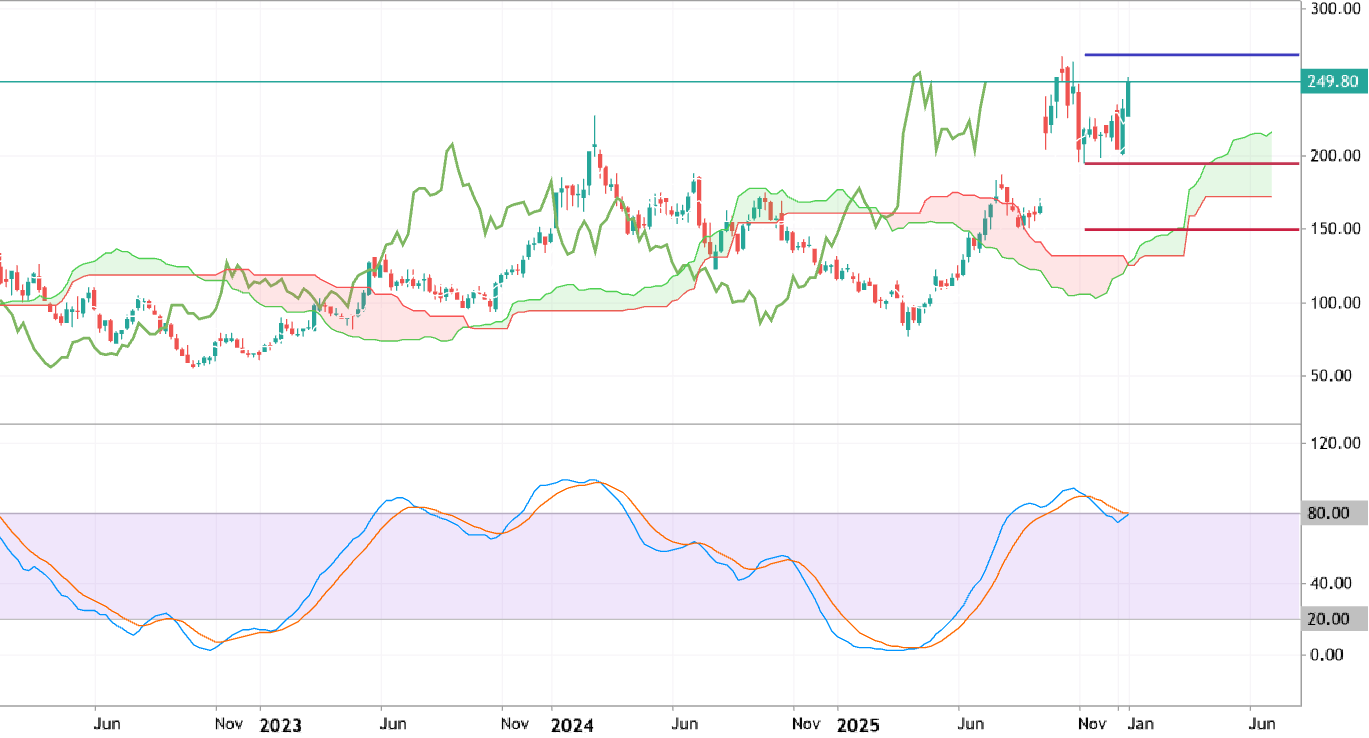Click the Jun label at far right
This screenshot has height=738, width=1369.
point(1262,722)
